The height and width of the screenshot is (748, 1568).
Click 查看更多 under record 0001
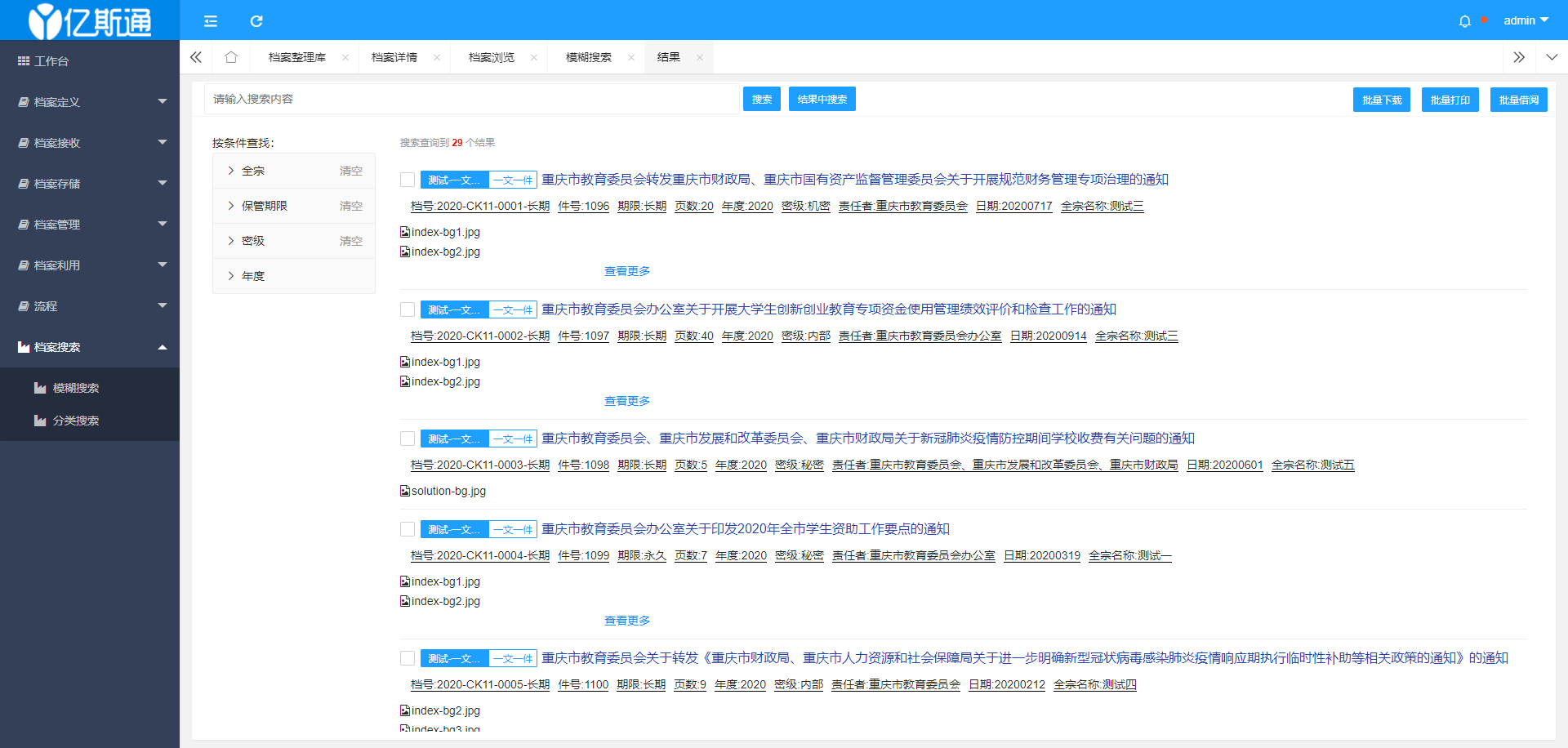pos(627,271)
